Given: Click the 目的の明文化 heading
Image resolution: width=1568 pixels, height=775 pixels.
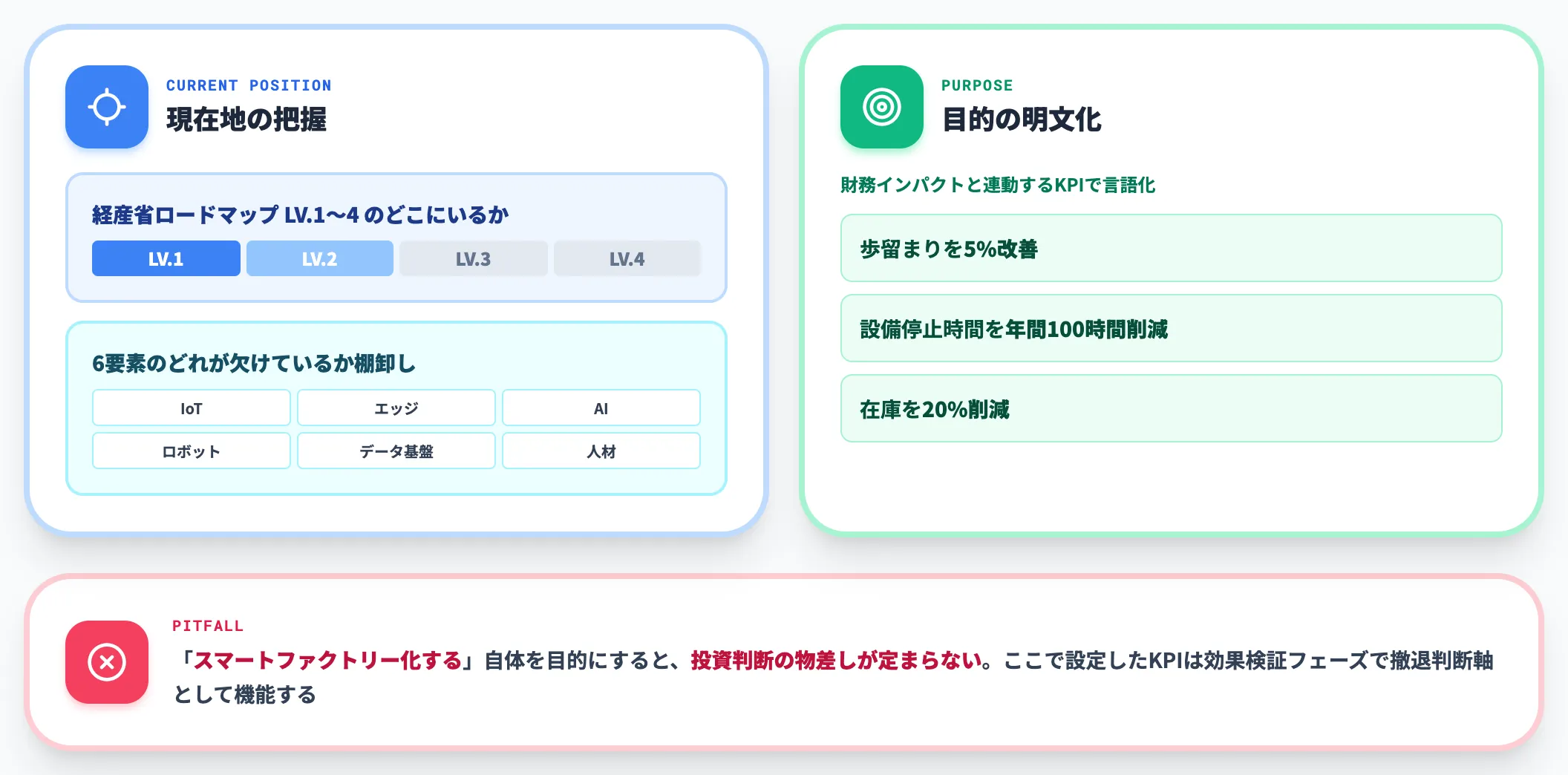Looking at the screenshot, I should [x=1022, y=120].
